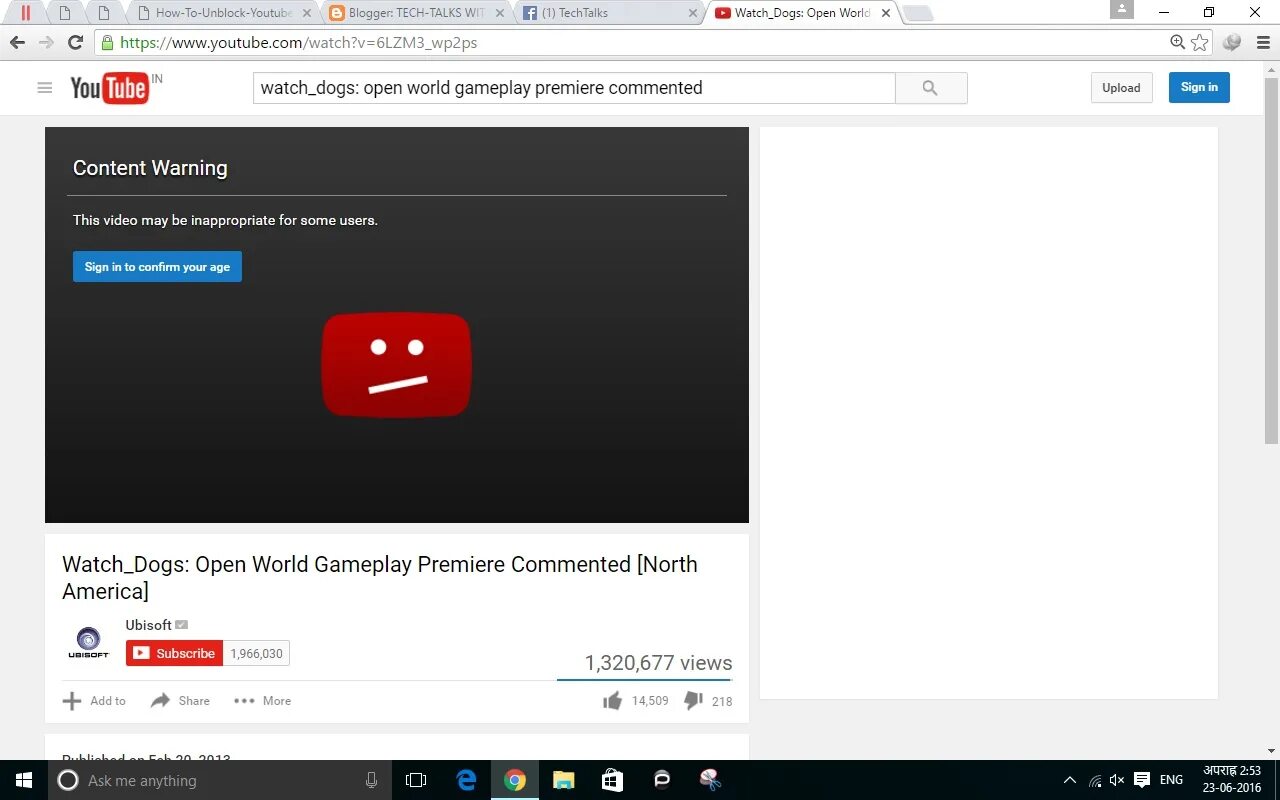Open Chrome menu with three dots
1280x800 pixels.
click(x=1261, y=43)
